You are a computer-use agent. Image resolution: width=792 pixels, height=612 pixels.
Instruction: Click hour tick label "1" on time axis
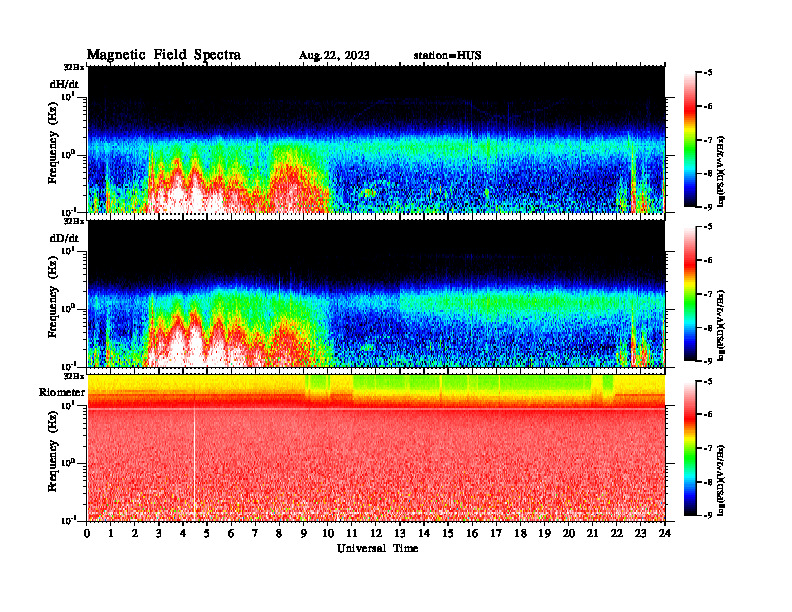coord(111,534)
